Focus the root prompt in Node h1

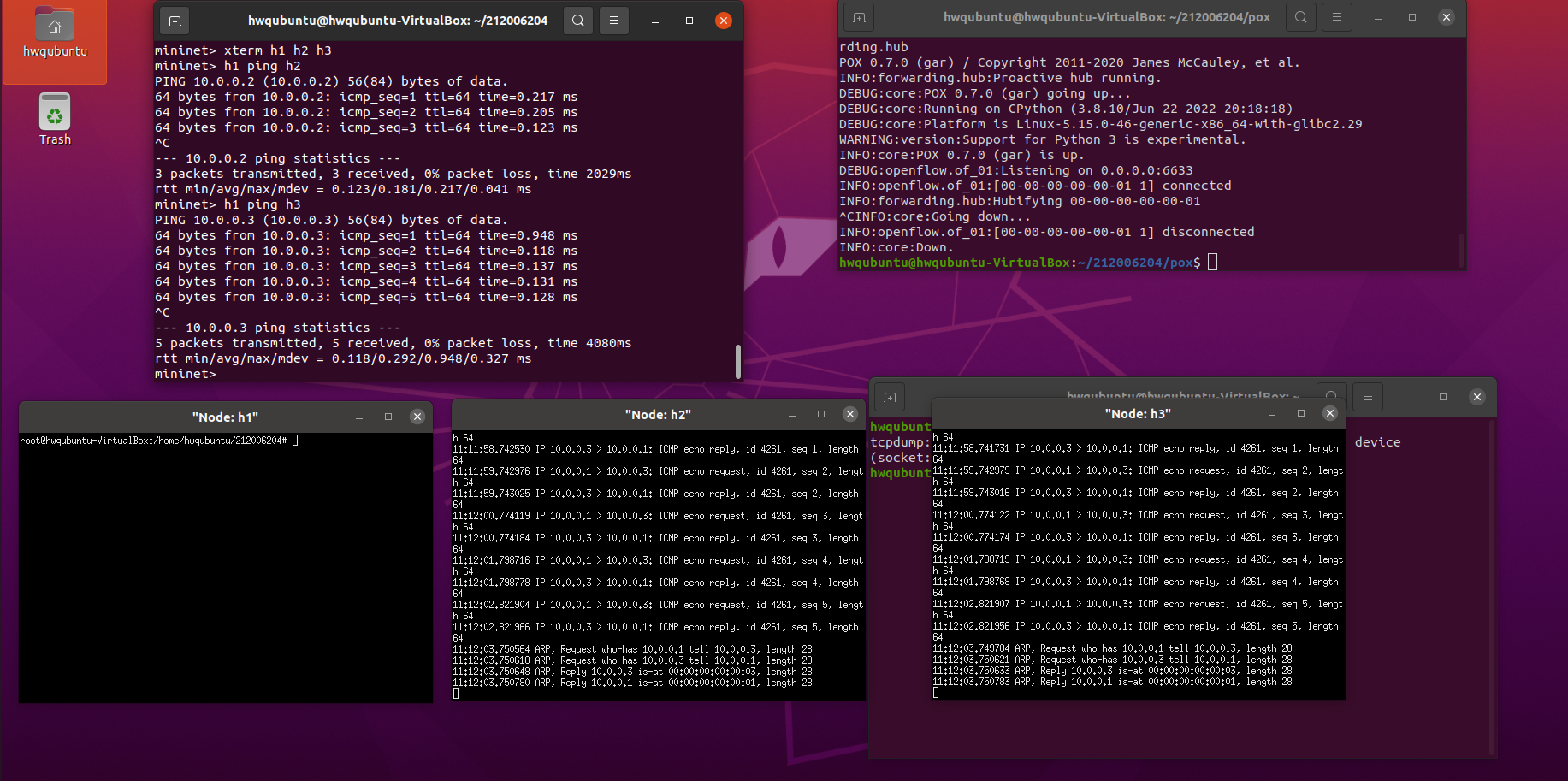[295, 441]
